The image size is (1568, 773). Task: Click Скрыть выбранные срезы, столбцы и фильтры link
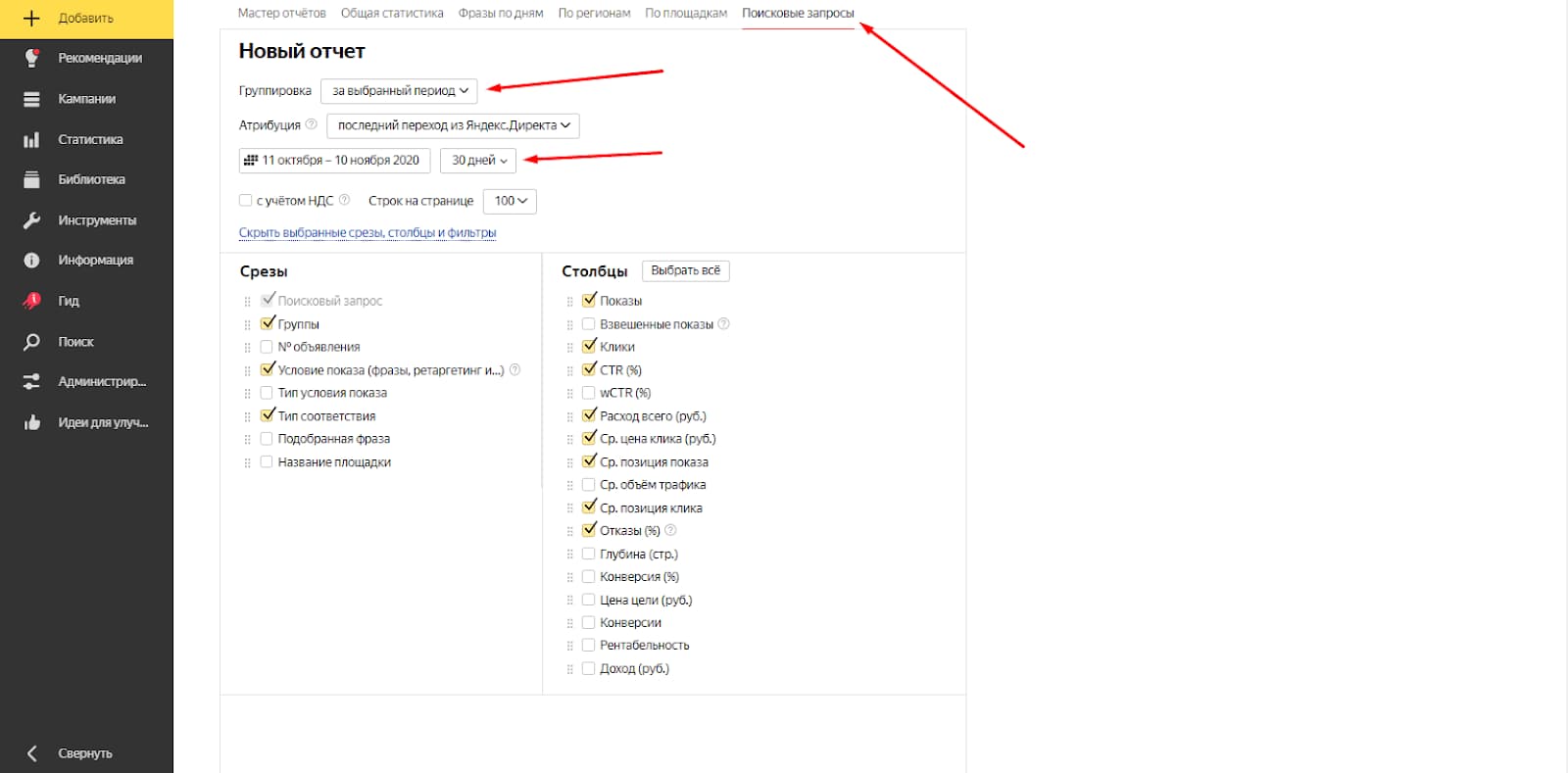(367, 233)
